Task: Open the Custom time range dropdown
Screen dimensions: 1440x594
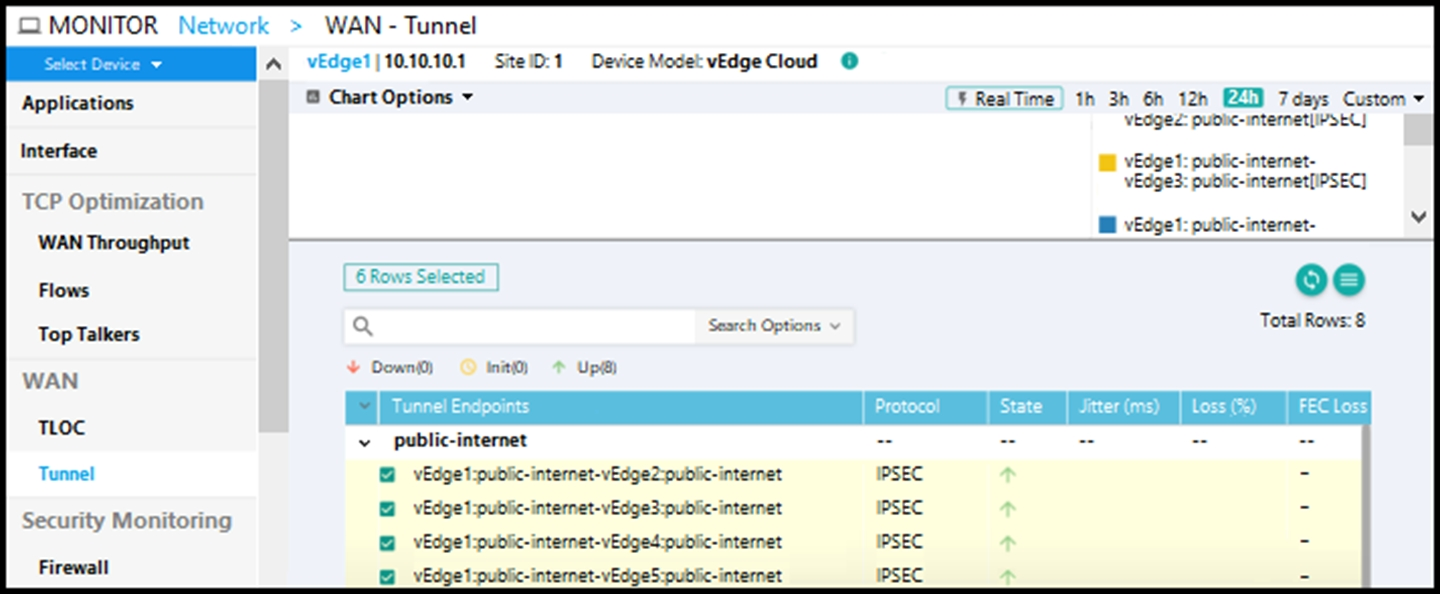Action: click(1383, 98)
